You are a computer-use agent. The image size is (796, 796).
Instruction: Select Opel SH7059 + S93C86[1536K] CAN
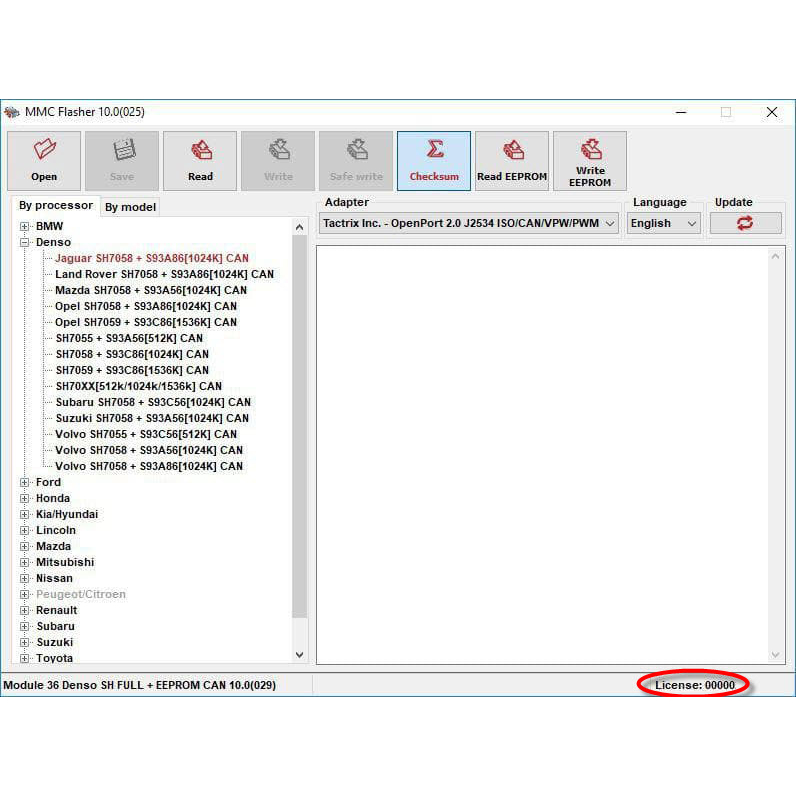coord(146,322)
